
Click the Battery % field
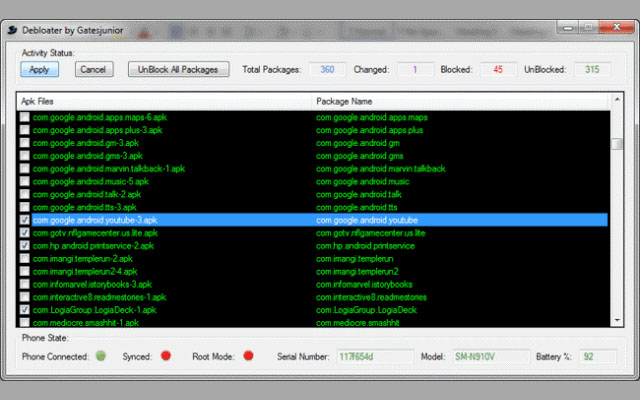[x=598, y=356]
